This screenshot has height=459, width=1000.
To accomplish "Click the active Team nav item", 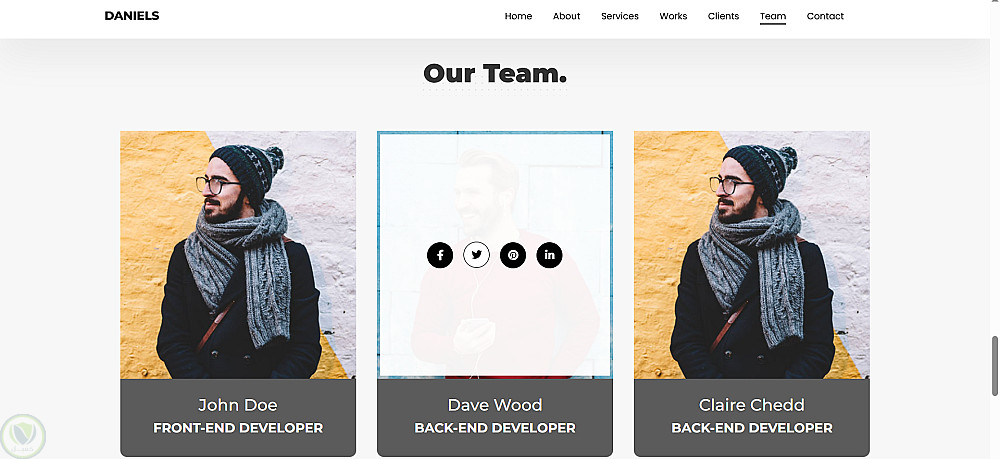I will pyautogui.click(x=773, y=17).
